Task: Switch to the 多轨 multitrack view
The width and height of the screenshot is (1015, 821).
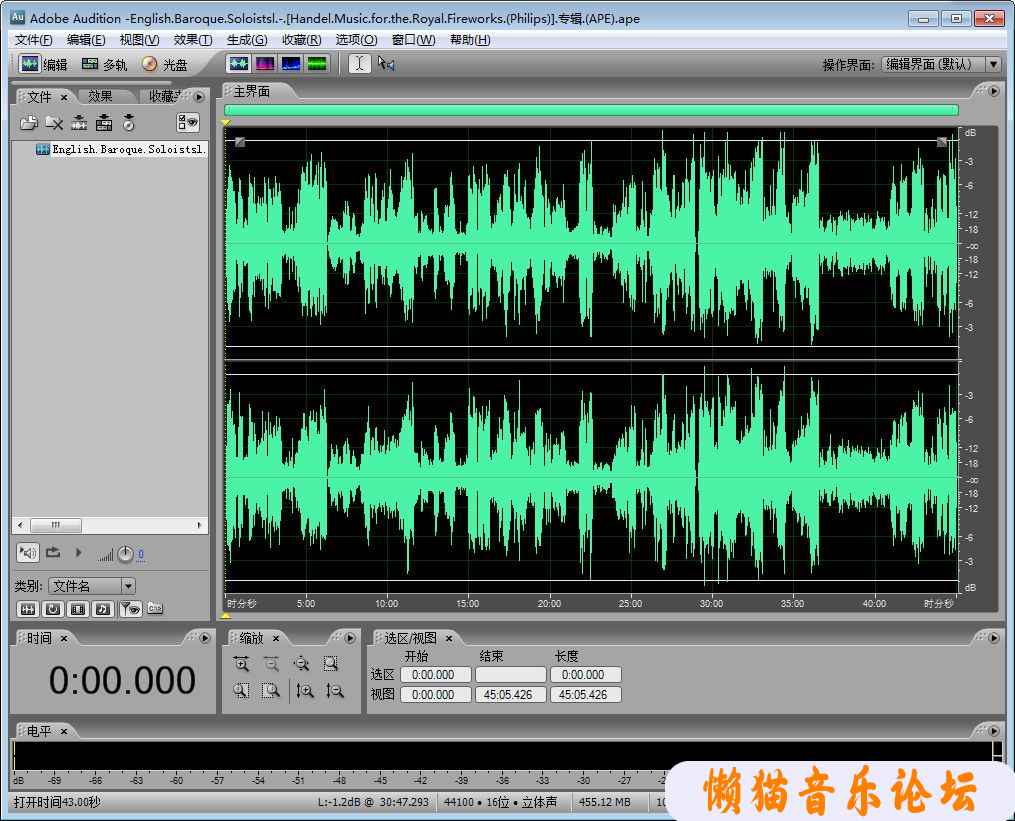Action: (104, 64)
